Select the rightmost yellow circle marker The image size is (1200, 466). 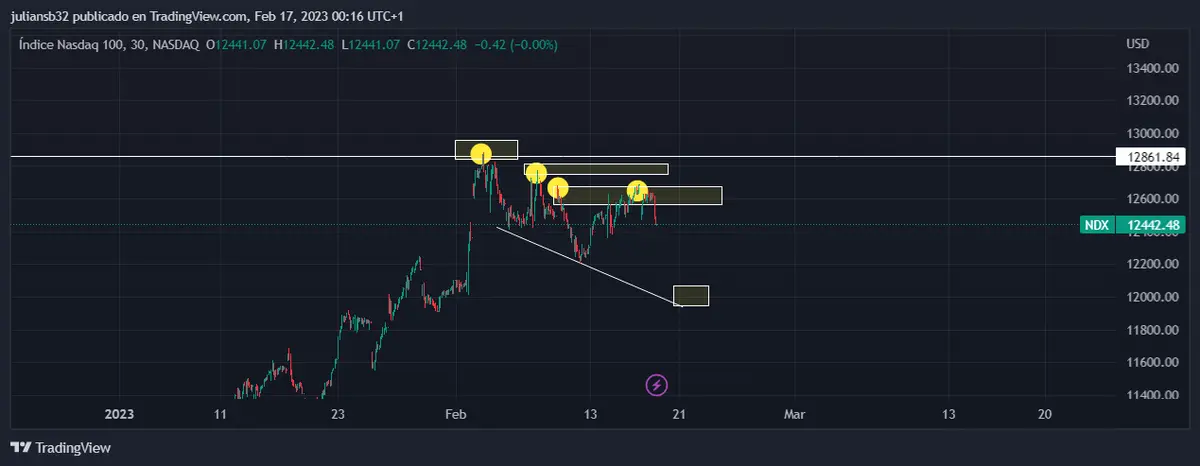(637, 190)
